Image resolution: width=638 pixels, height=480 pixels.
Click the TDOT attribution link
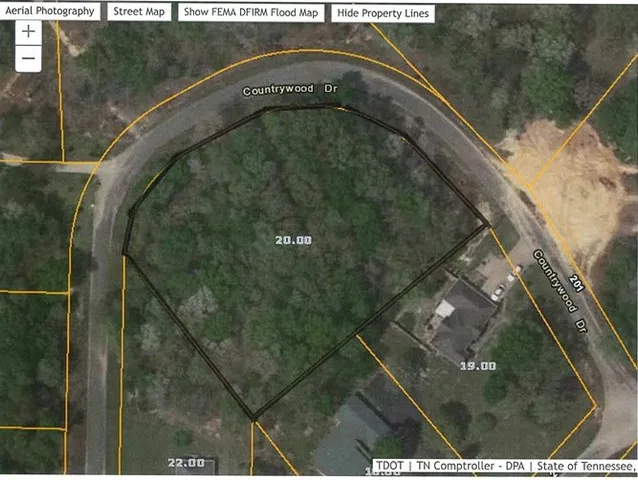(x=391, y=466)
